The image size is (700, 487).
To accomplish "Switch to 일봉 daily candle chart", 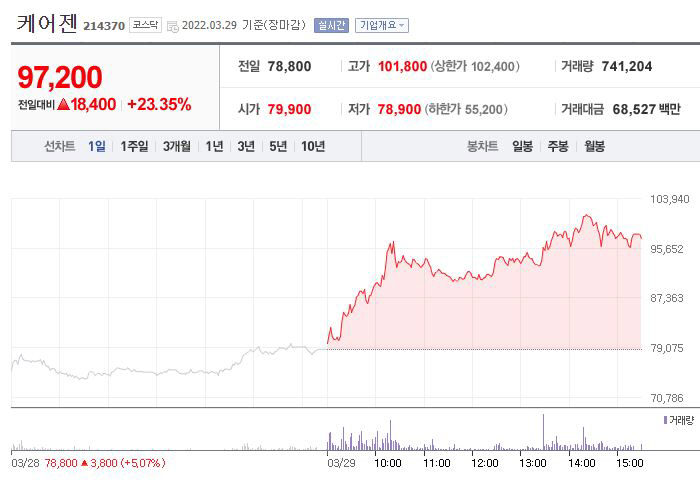I will click(x=522, y=146).
